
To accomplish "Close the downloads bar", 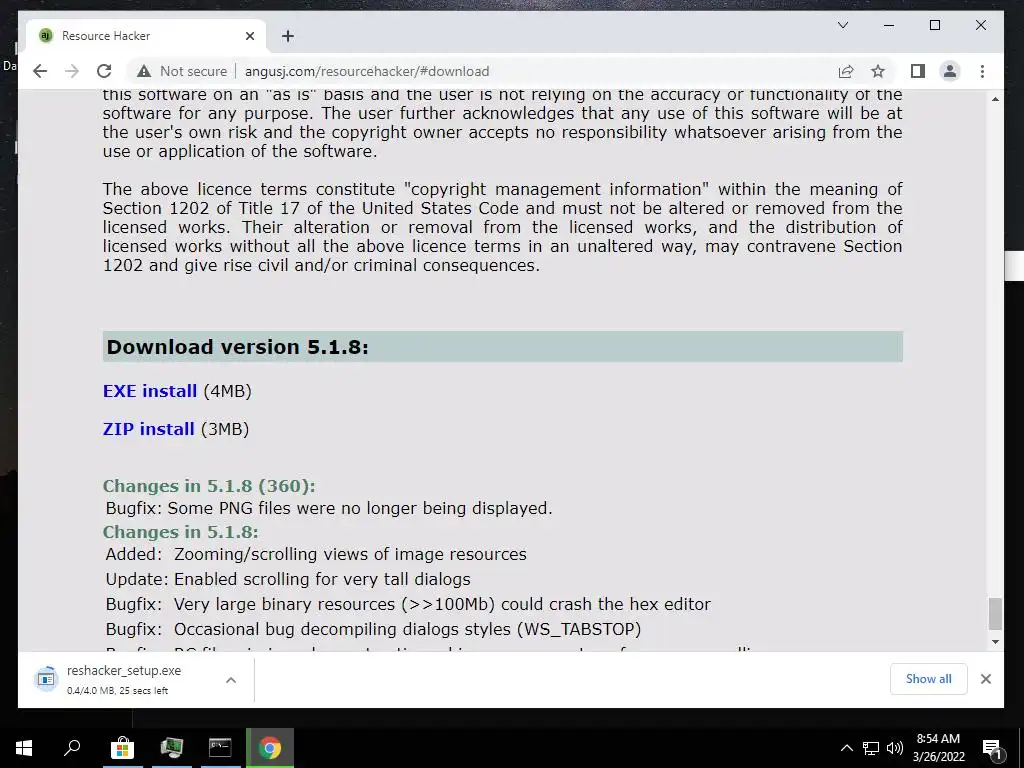I will click(x=985, y=679).
